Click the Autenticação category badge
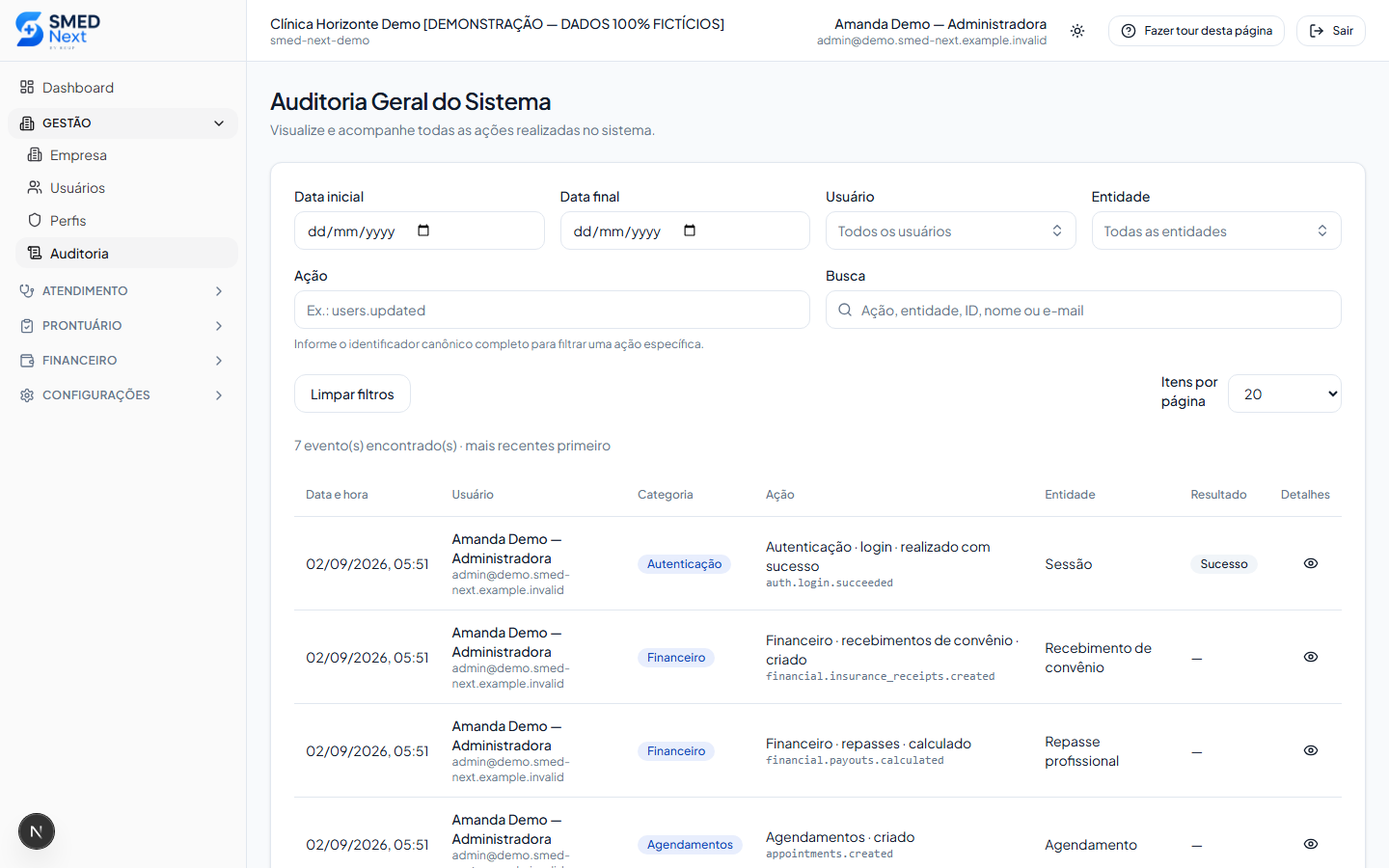Image resolution: width=1389 pixels, height=868 pixels. [x=684, y=564]
